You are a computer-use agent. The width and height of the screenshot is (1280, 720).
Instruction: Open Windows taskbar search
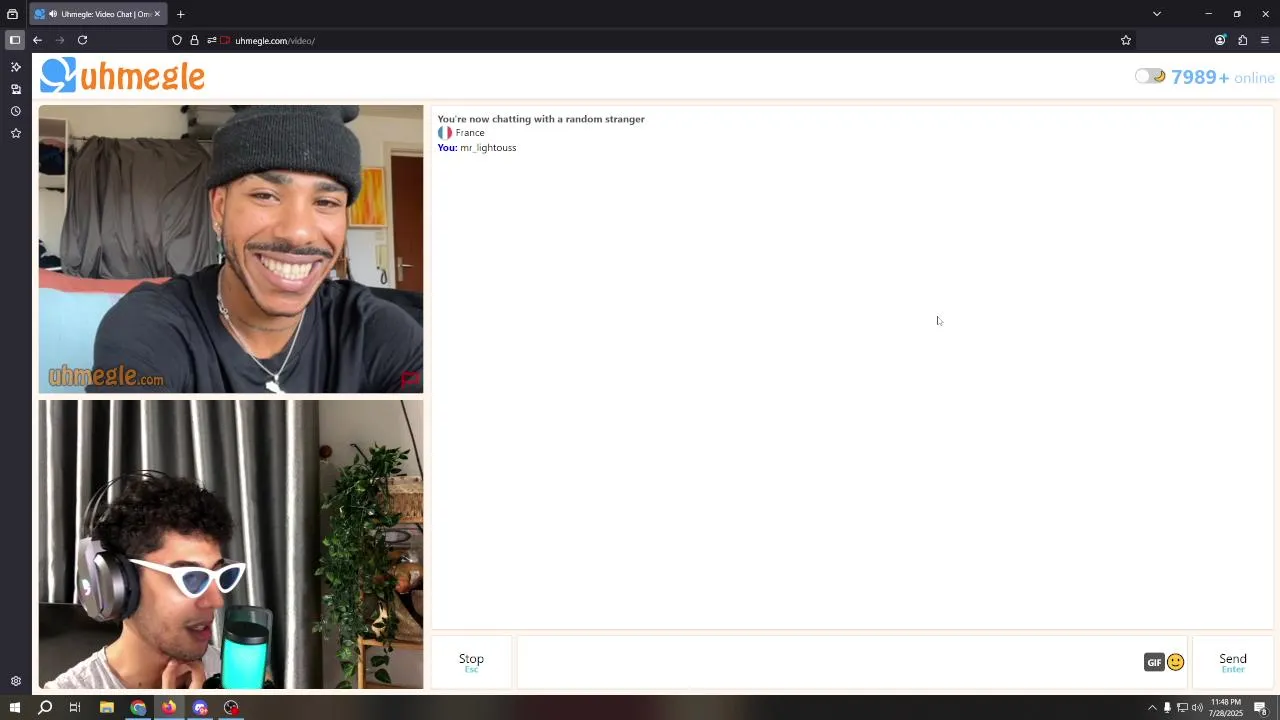tap(45, 708)
